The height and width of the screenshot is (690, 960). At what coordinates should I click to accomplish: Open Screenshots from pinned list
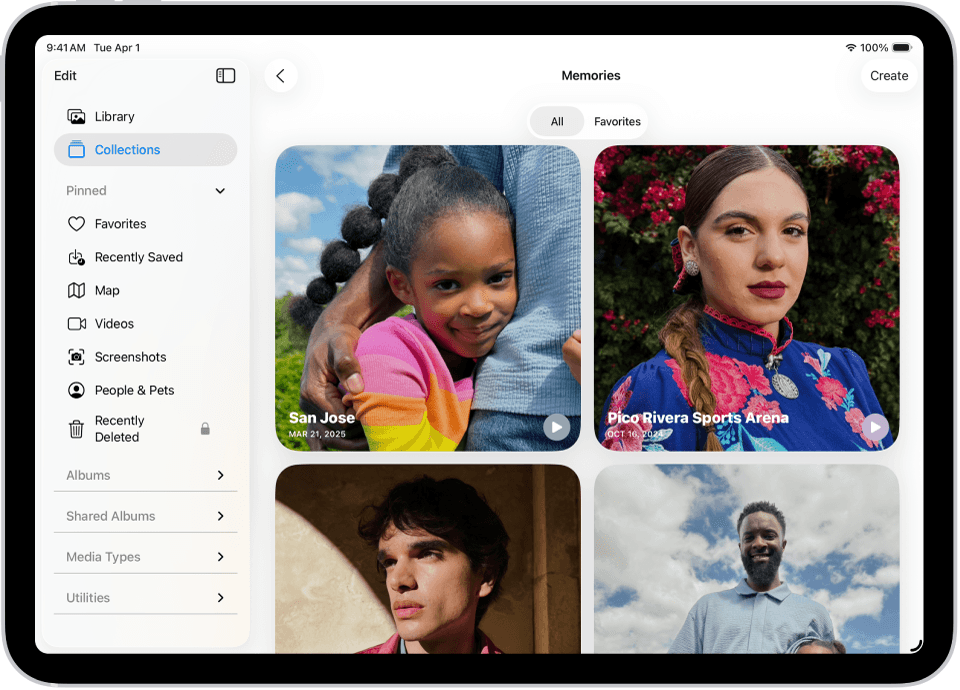coord(146,357)
